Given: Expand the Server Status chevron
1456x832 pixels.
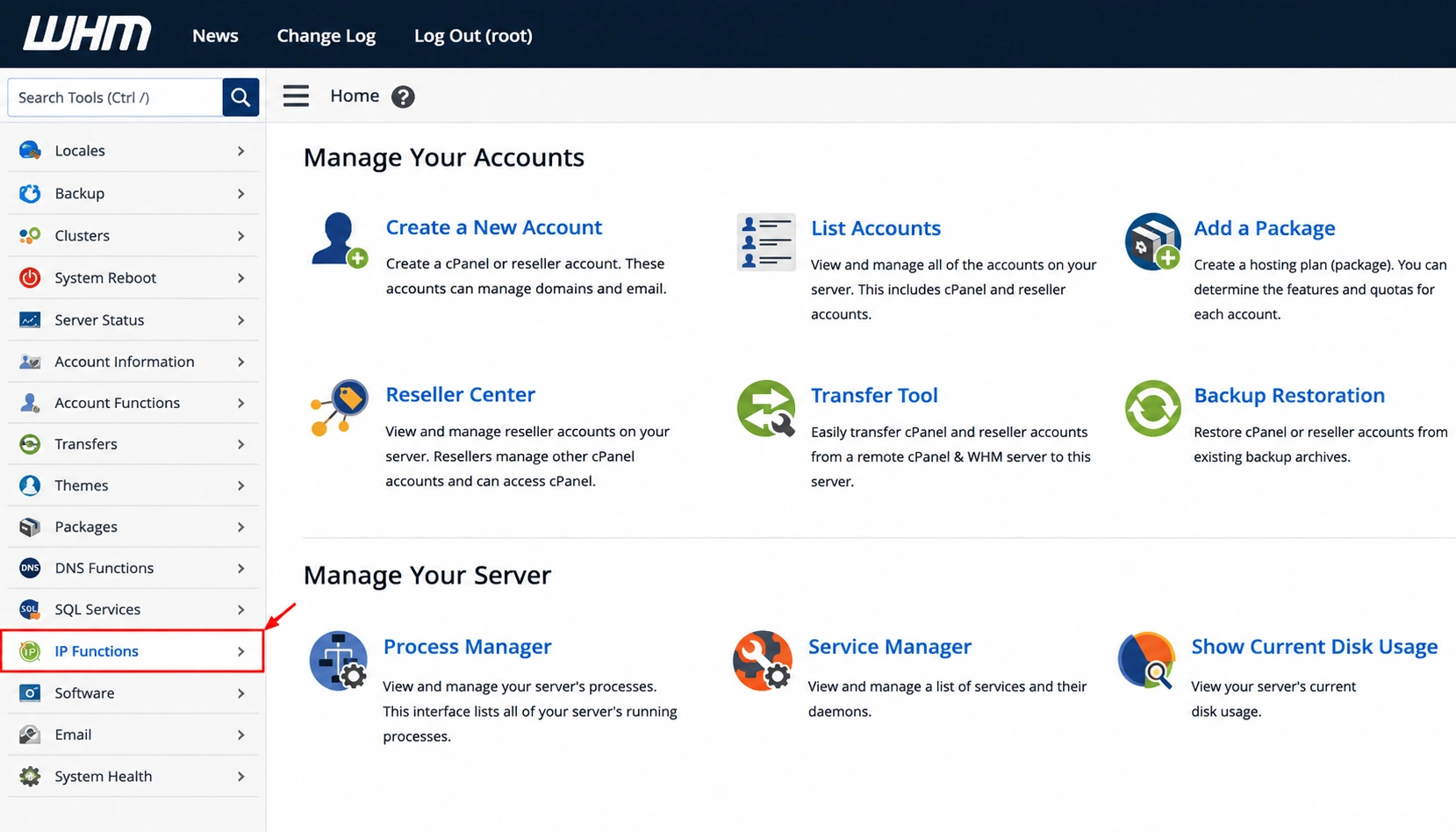Looking at the screenshot, I should pos(240,320).
